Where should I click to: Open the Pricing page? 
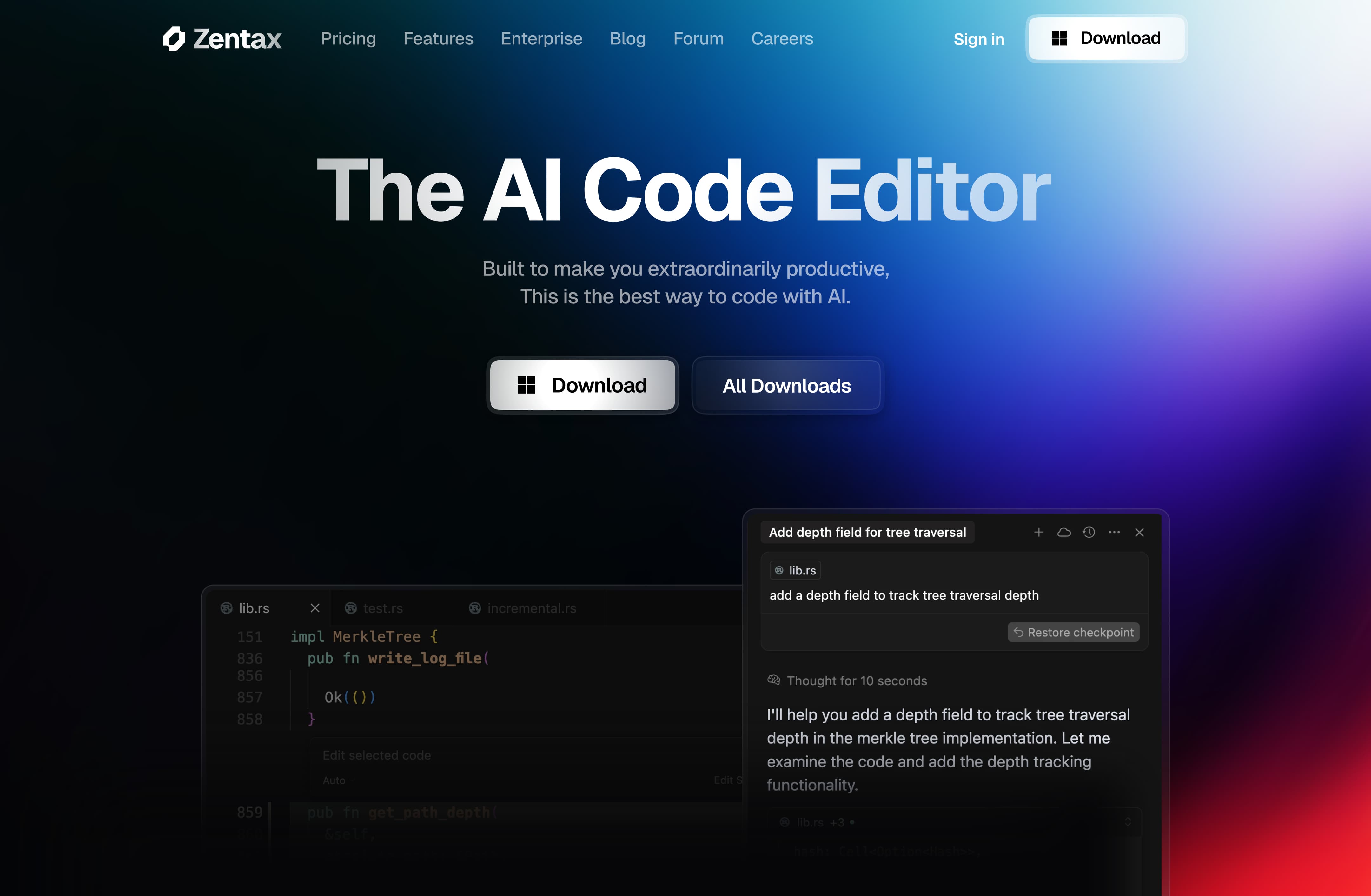[x=348, y=39]
